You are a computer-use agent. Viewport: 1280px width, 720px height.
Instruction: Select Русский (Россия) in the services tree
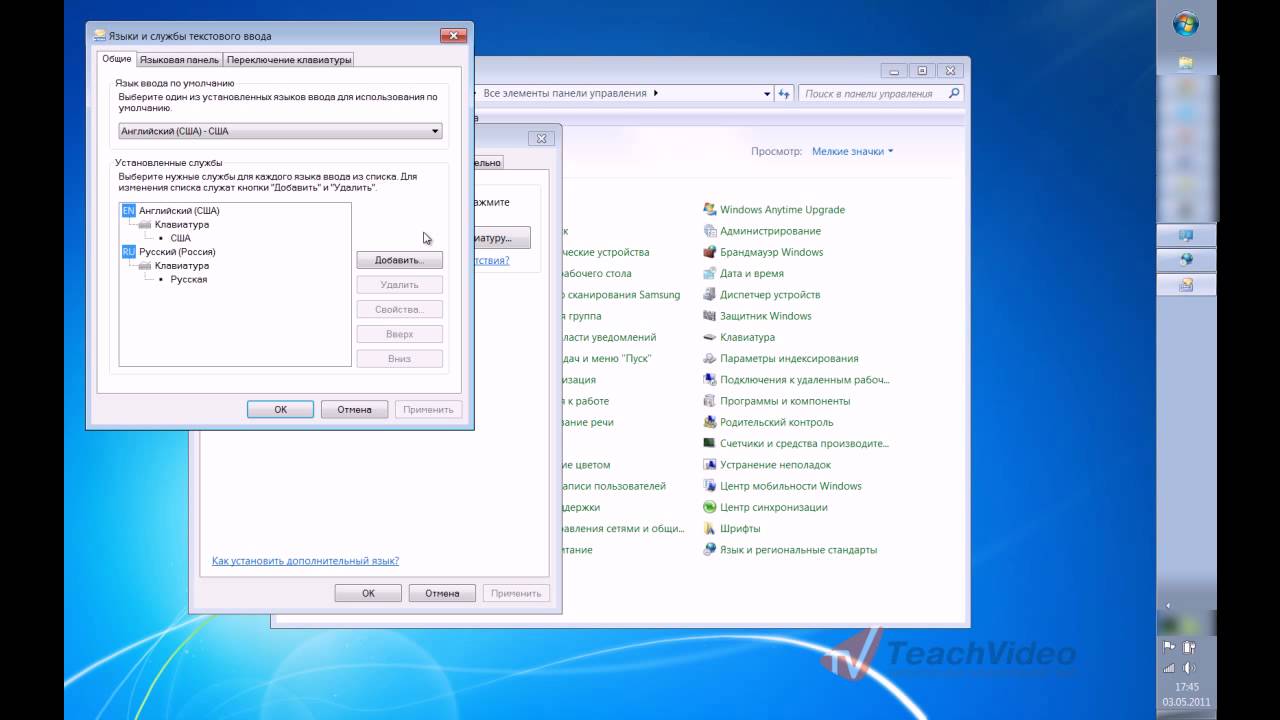[x=177, y=252]
